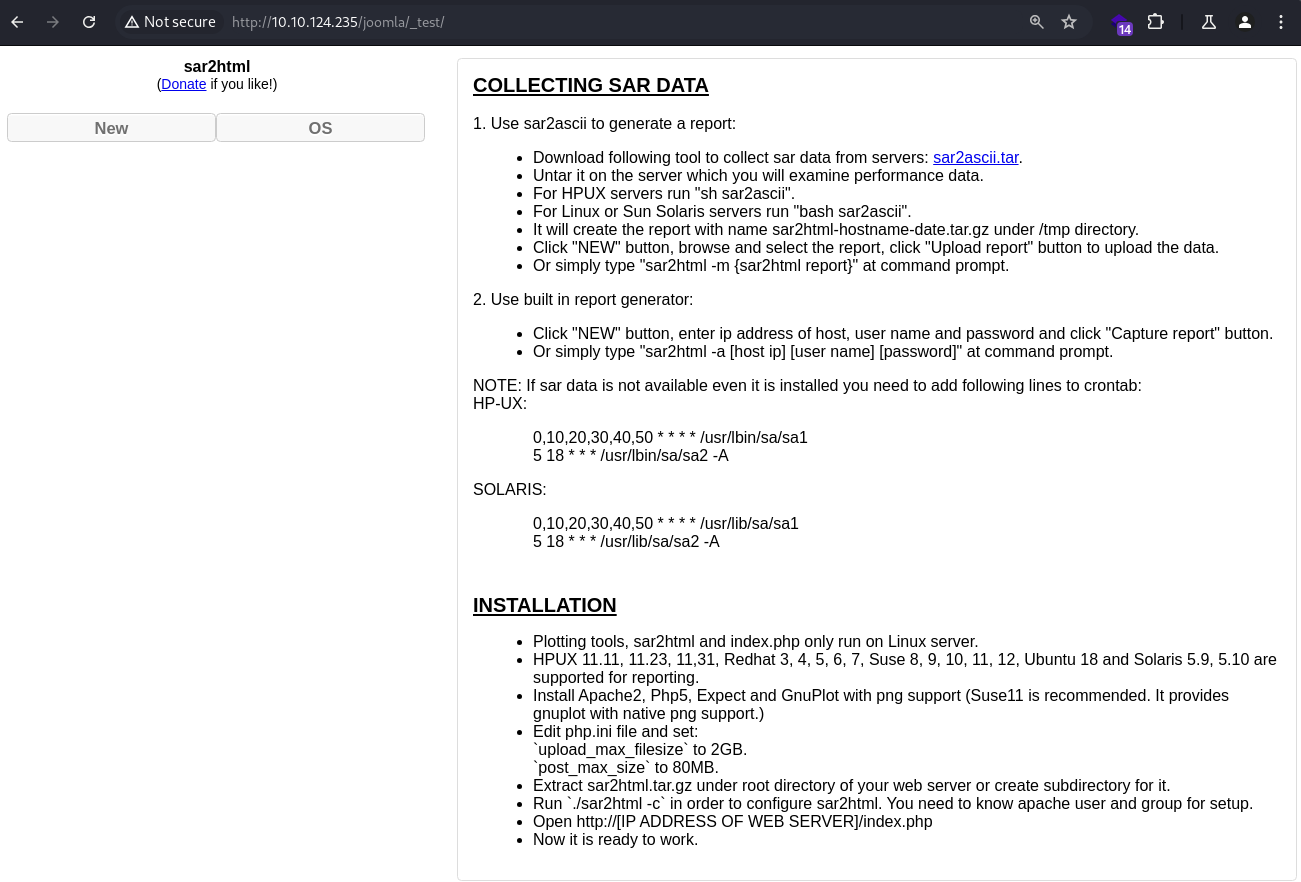Click 'Use sar2ascii to generate a report' line
This screenshot has width=1301, height=882.
pos(604,123)
